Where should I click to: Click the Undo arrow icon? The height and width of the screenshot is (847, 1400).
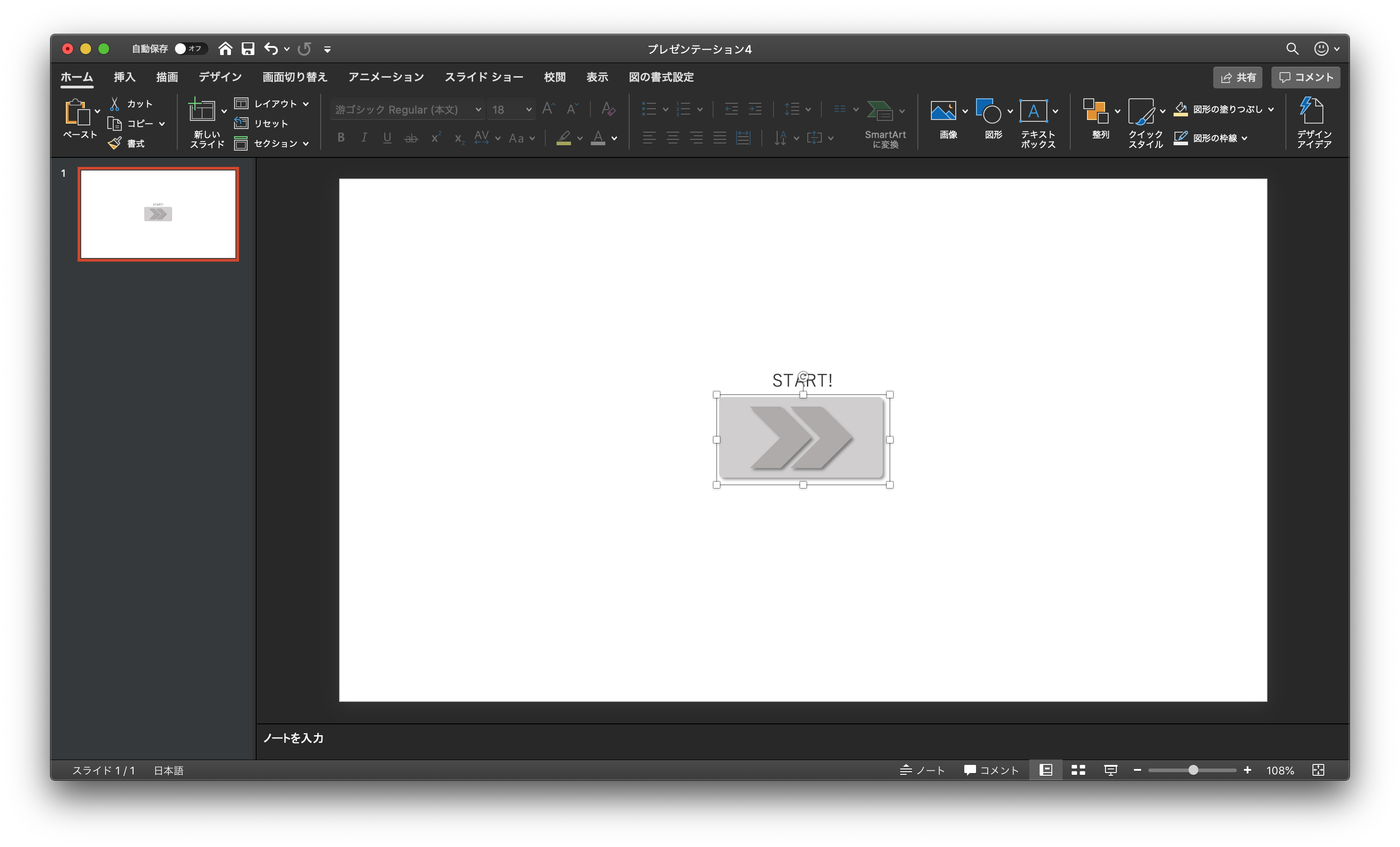271,49
